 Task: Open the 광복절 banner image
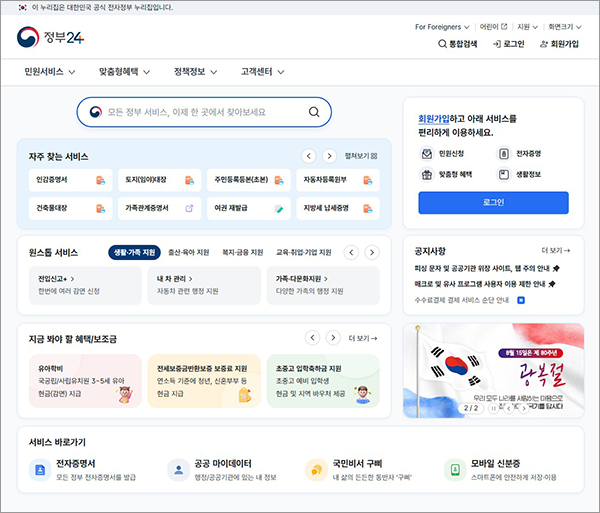[493, 370]
